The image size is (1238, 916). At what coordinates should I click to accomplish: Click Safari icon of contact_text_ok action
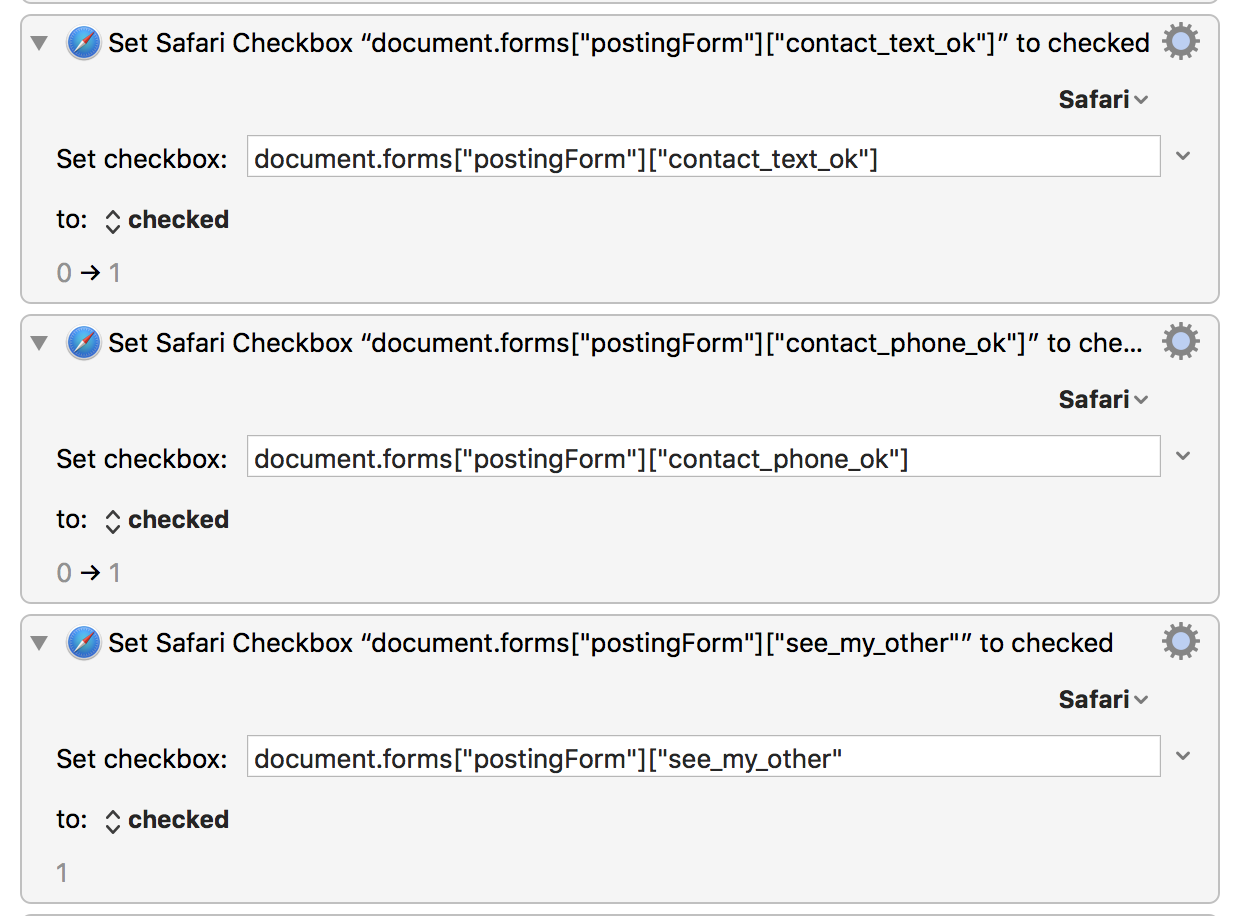pyautogui.click(x=84, y=43)
